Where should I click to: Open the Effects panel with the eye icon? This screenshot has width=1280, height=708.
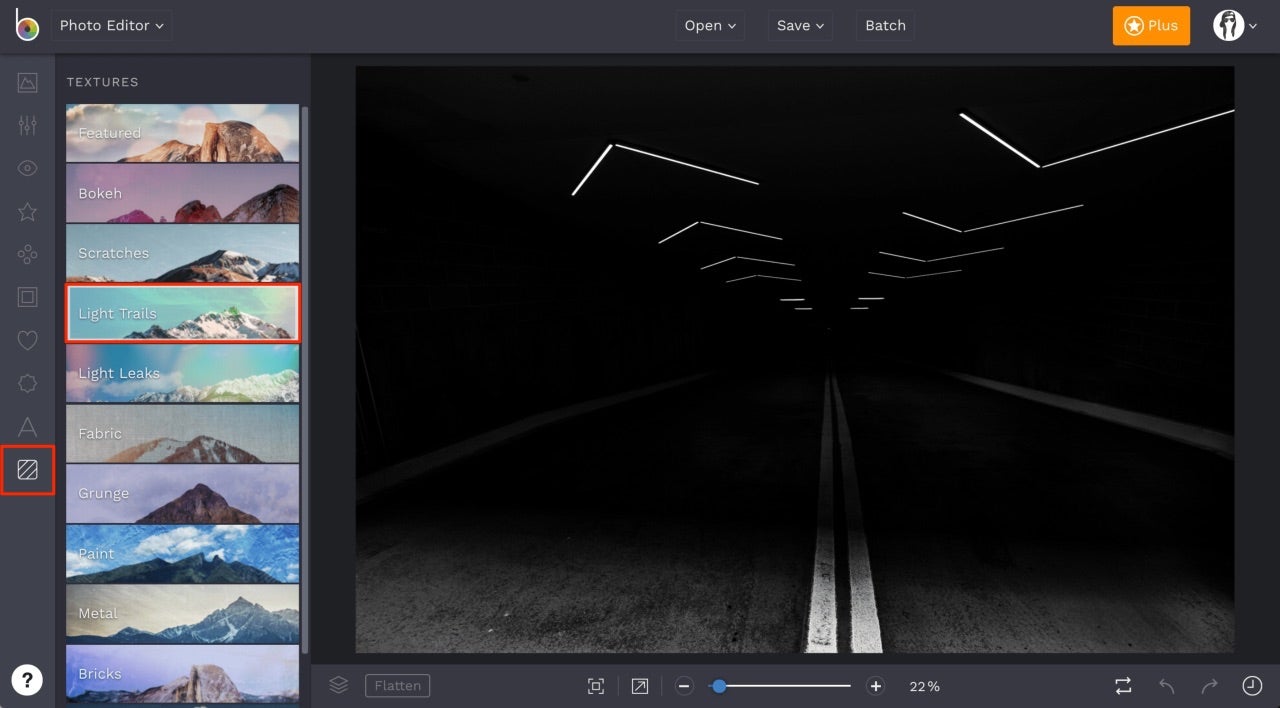click(27, 168)
